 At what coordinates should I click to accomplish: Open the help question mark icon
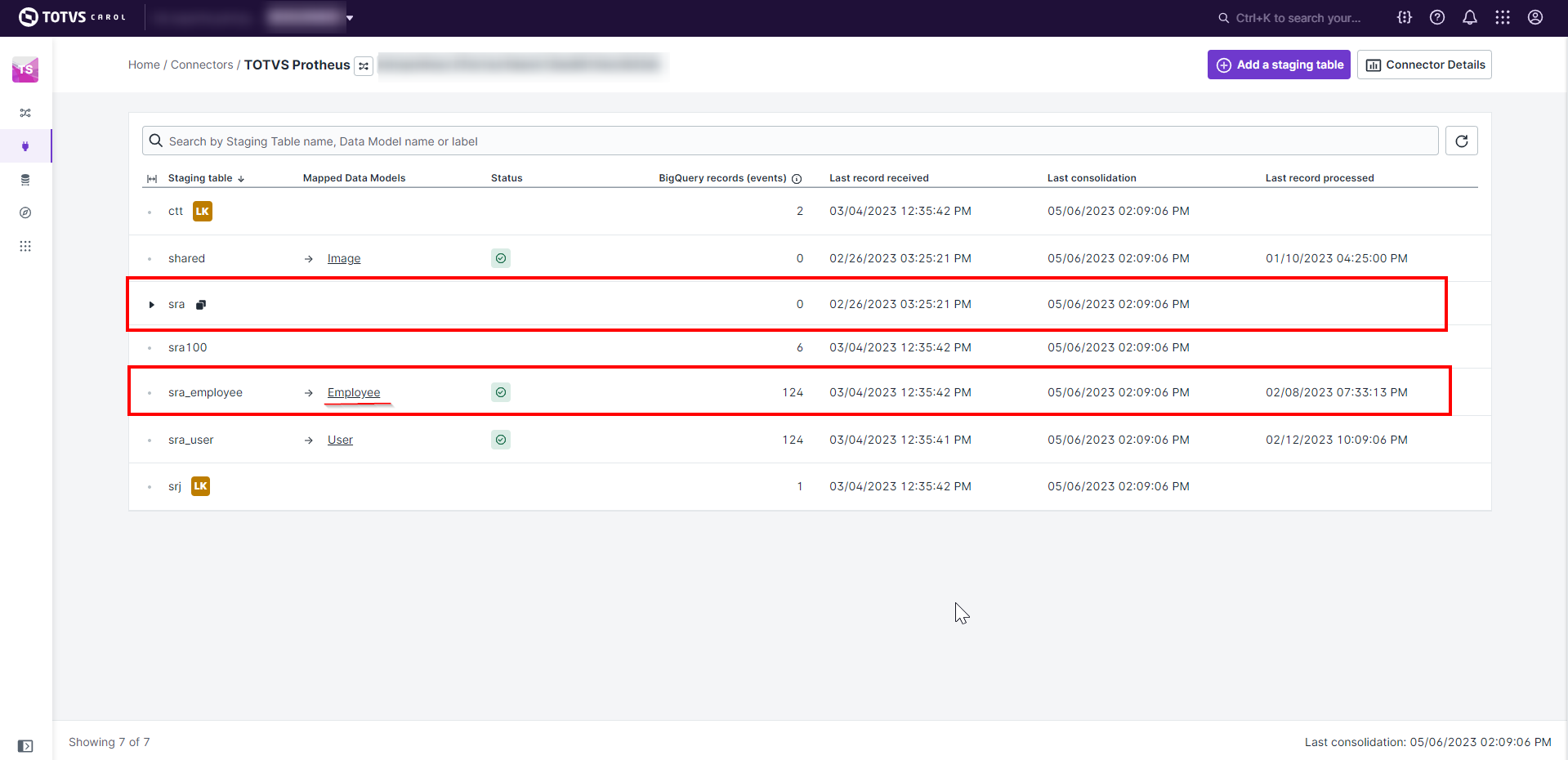tap(1436, 17)
